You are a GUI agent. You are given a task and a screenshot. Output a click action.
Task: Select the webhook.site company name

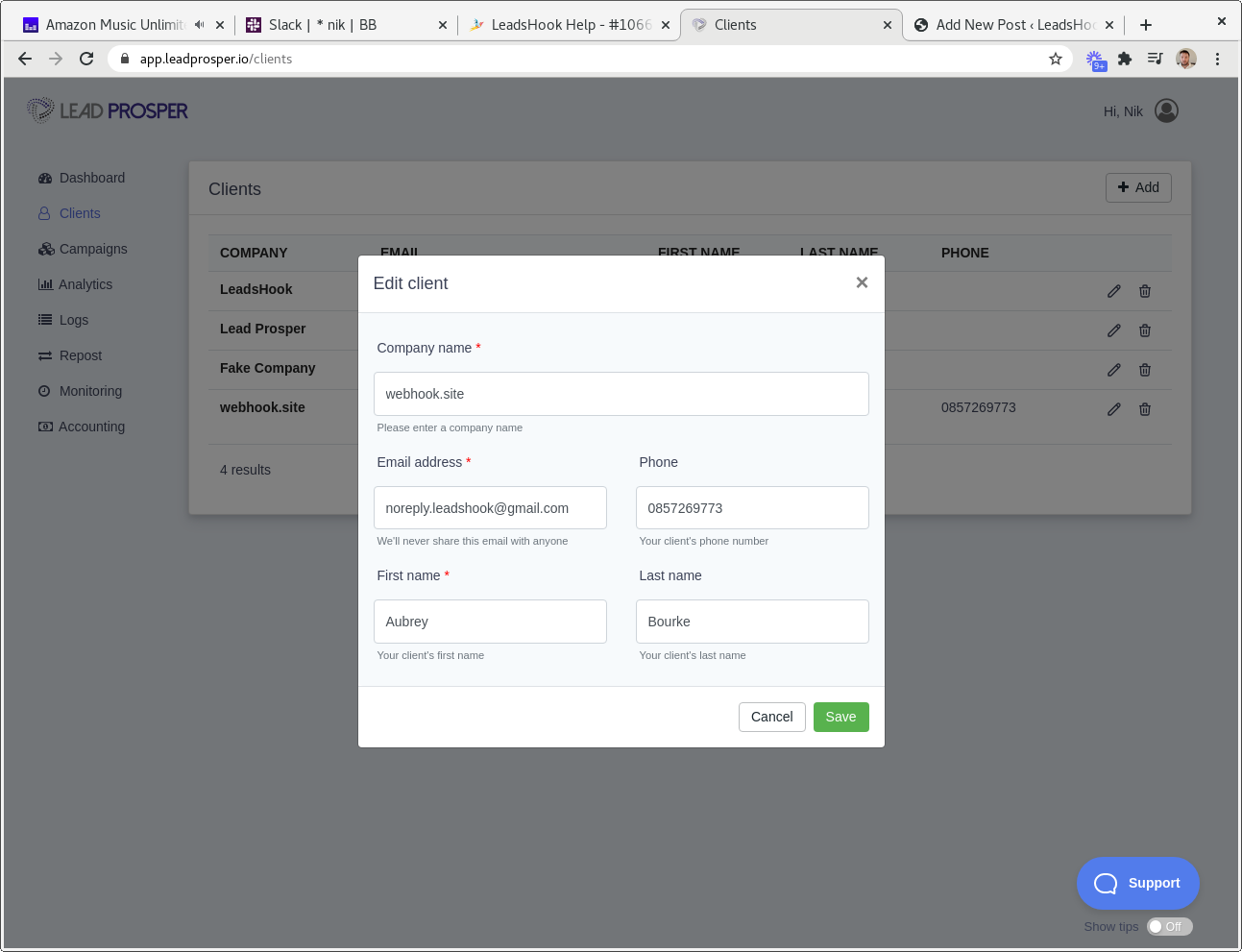click(x=262, y=407)
